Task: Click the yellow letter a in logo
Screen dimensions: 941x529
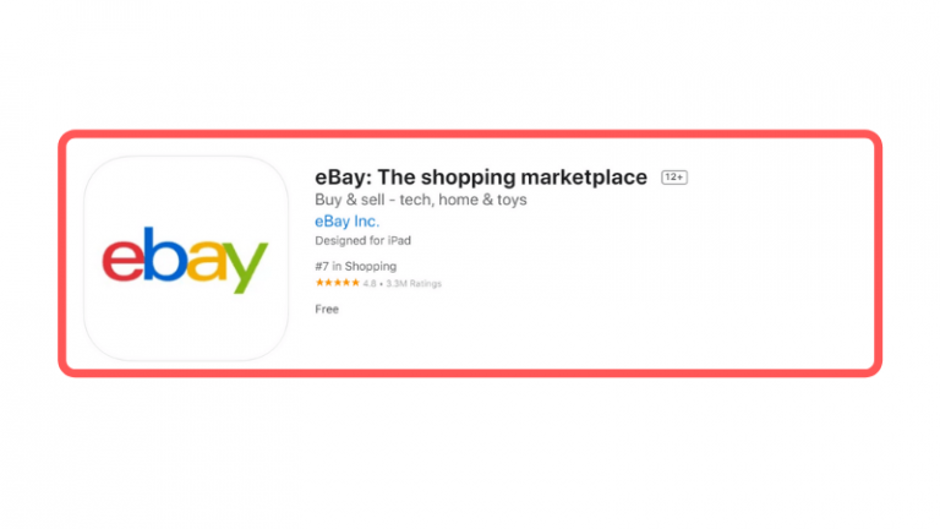Action: [x=206, y=260]
